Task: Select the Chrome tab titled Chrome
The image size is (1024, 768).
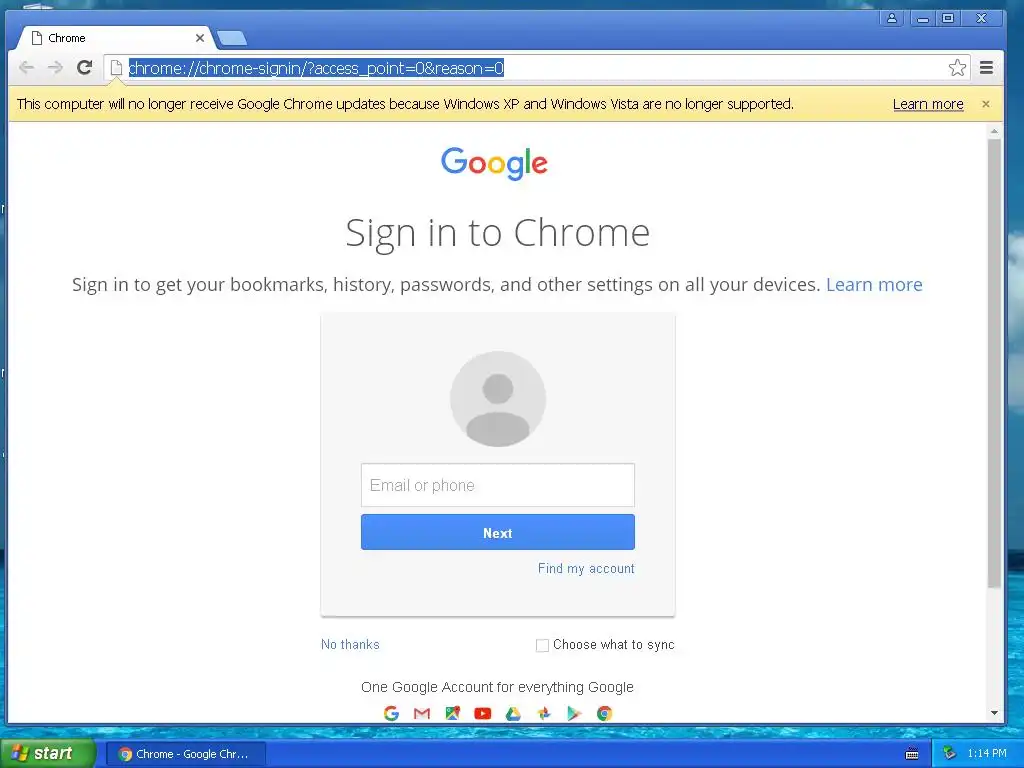Action: click(x=115, y=38)
